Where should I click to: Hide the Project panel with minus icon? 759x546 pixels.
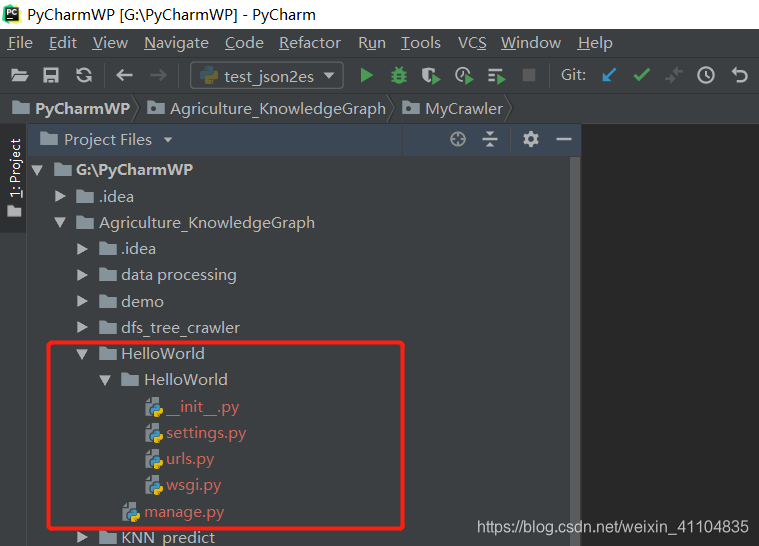(x=564, y=140)
